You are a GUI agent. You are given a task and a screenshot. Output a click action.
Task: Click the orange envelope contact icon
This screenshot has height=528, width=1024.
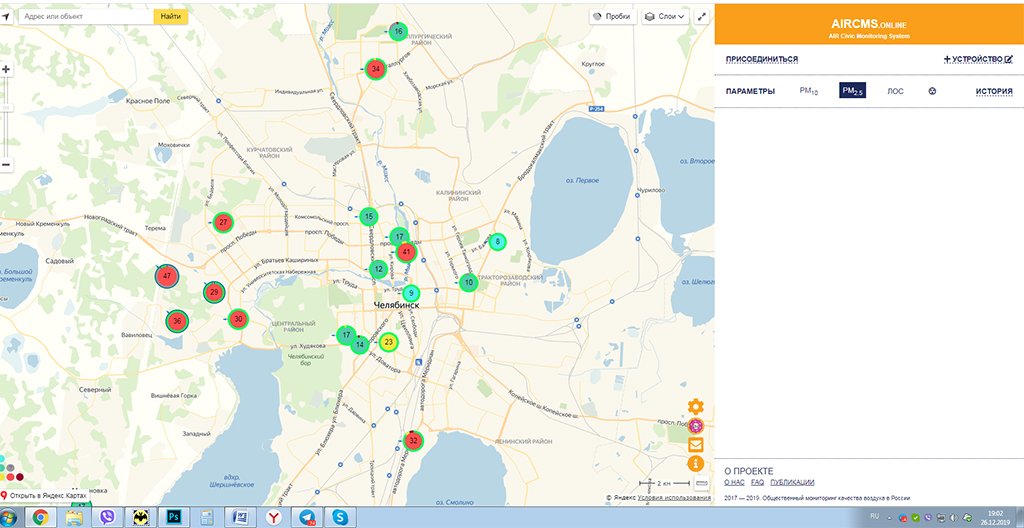pyautogui.click(x=696, y=445)
